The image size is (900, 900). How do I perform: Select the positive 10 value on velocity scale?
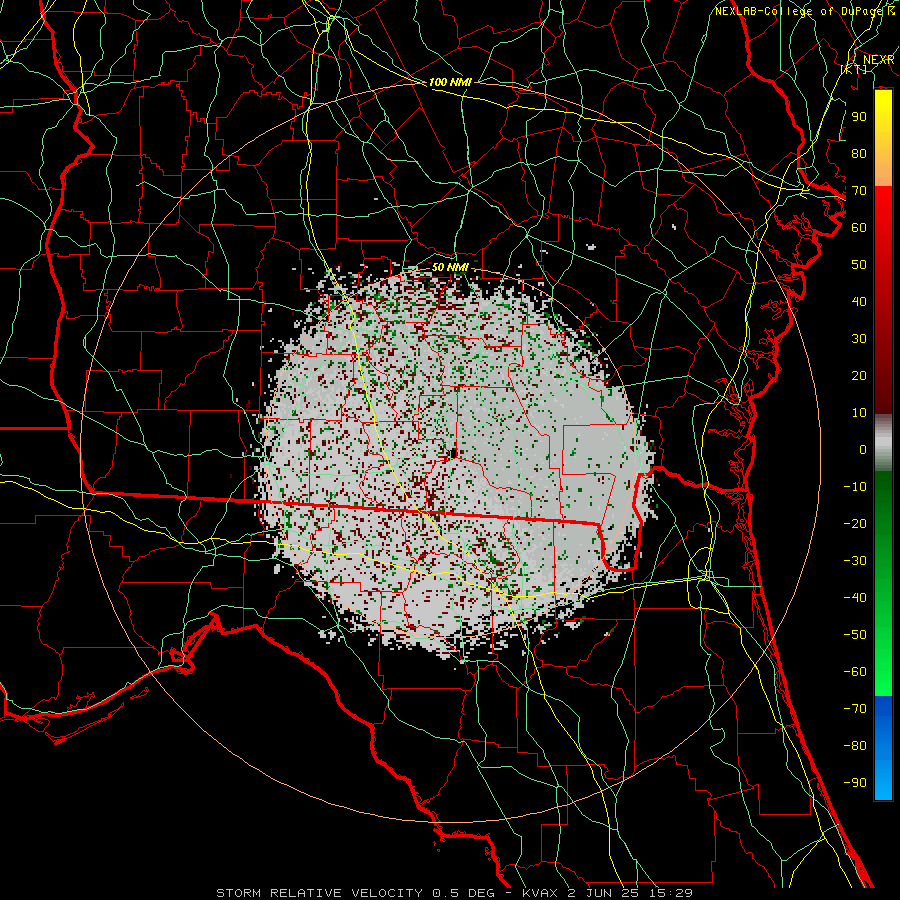click(x=859, y=413)
